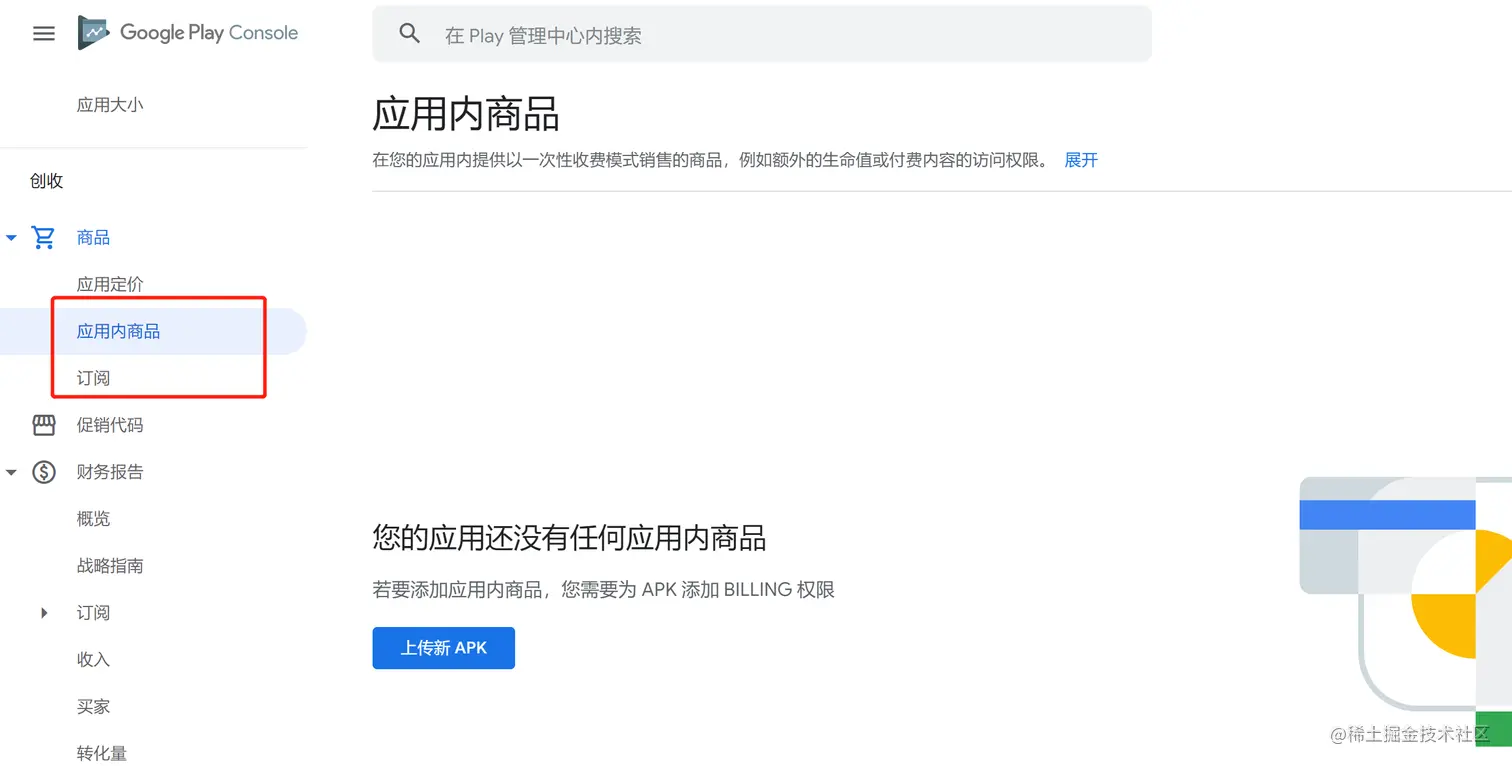Open 战略指南 page
The image size is (1512, 766).
pos(110,566)
